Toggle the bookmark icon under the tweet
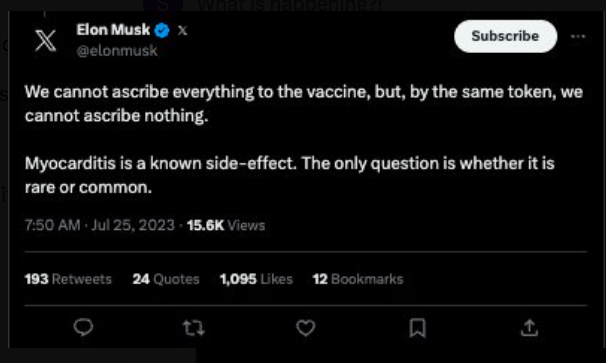This screenshot has width=606, height=363. pos(418,328)
